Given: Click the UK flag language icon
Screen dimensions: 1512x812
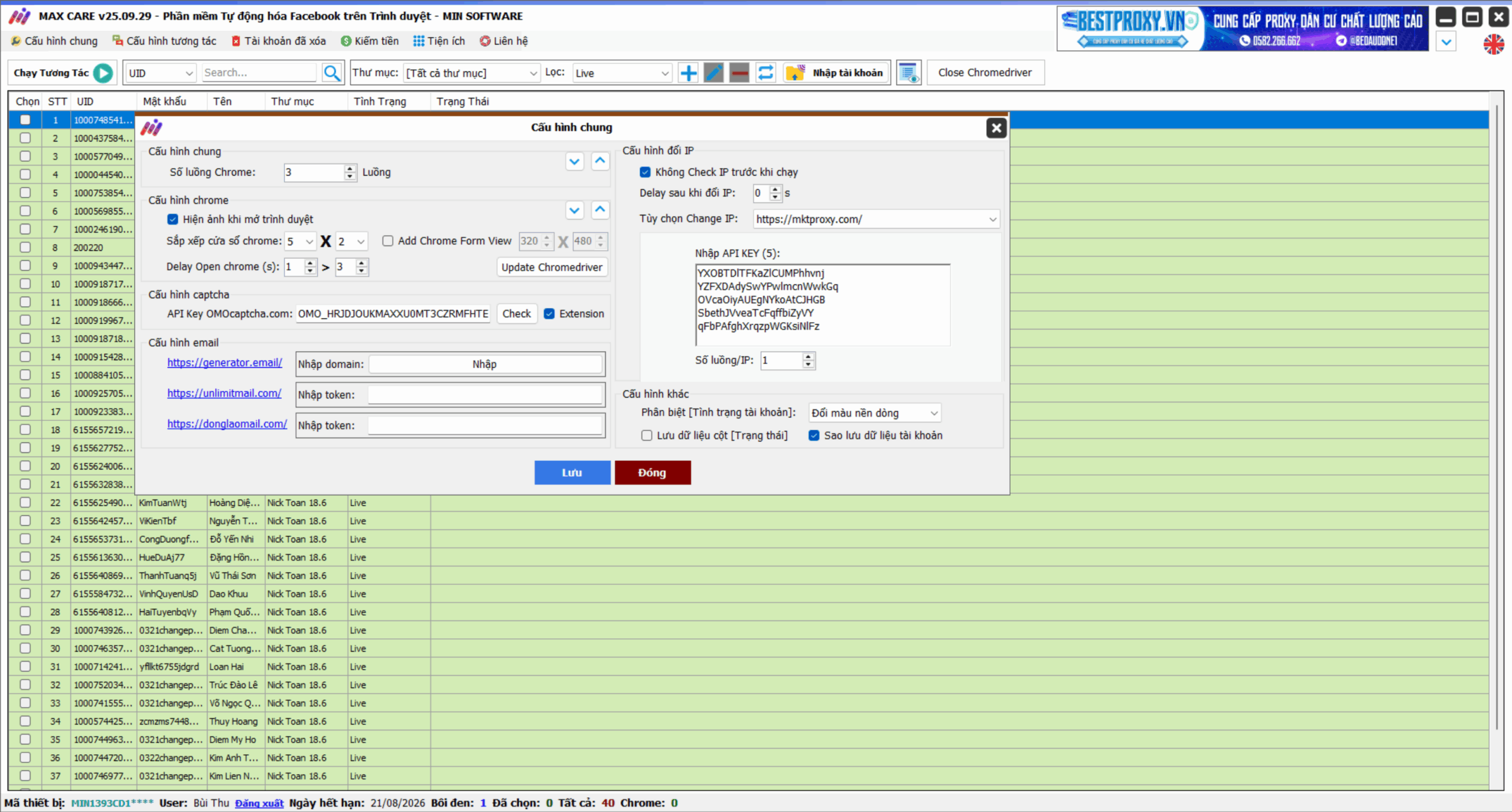Looking at the screenshot, I should pos(1494,44).
